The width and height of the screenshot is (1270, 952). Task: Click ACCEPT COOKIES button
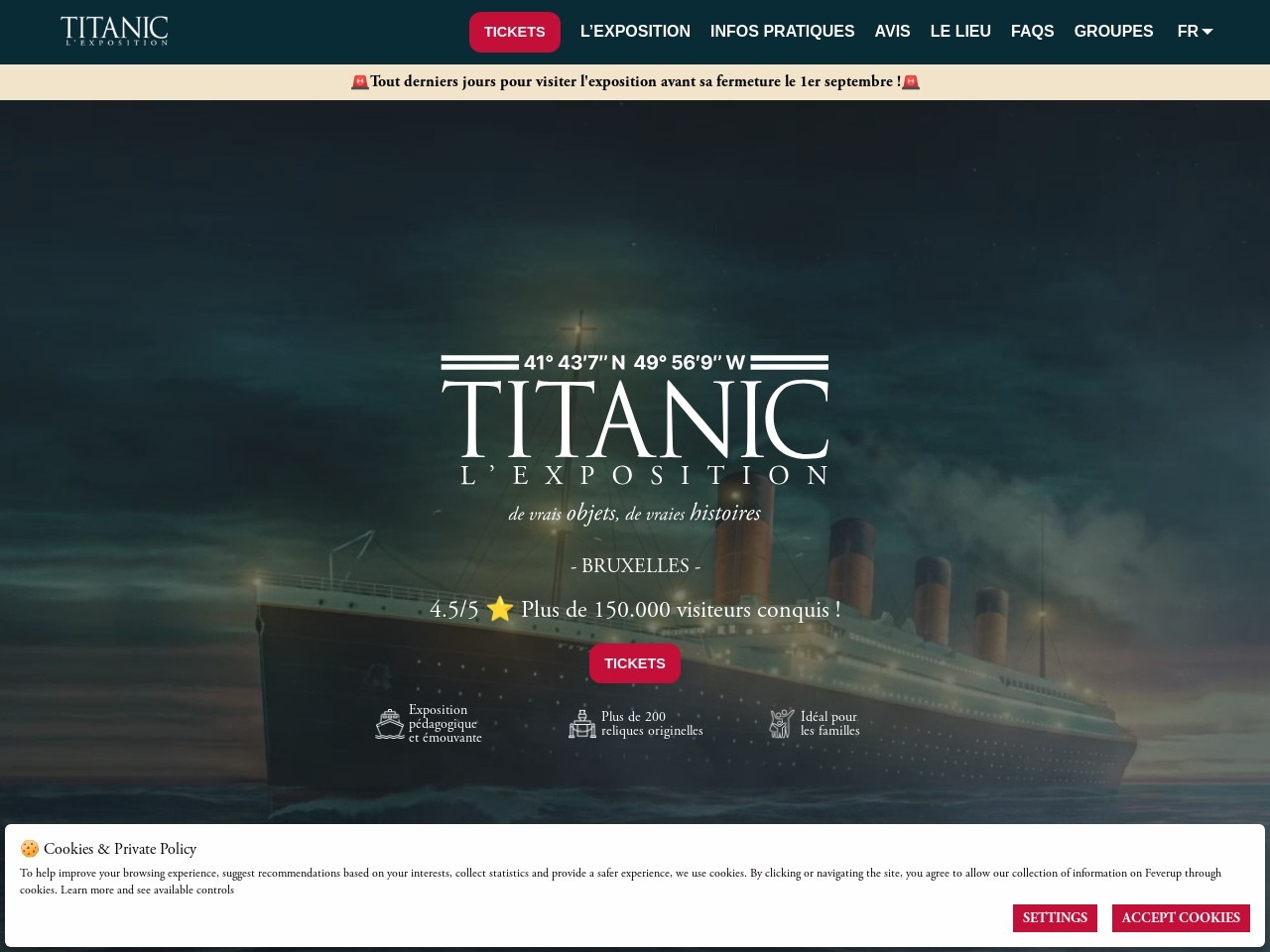click(x=1181, y=918)
